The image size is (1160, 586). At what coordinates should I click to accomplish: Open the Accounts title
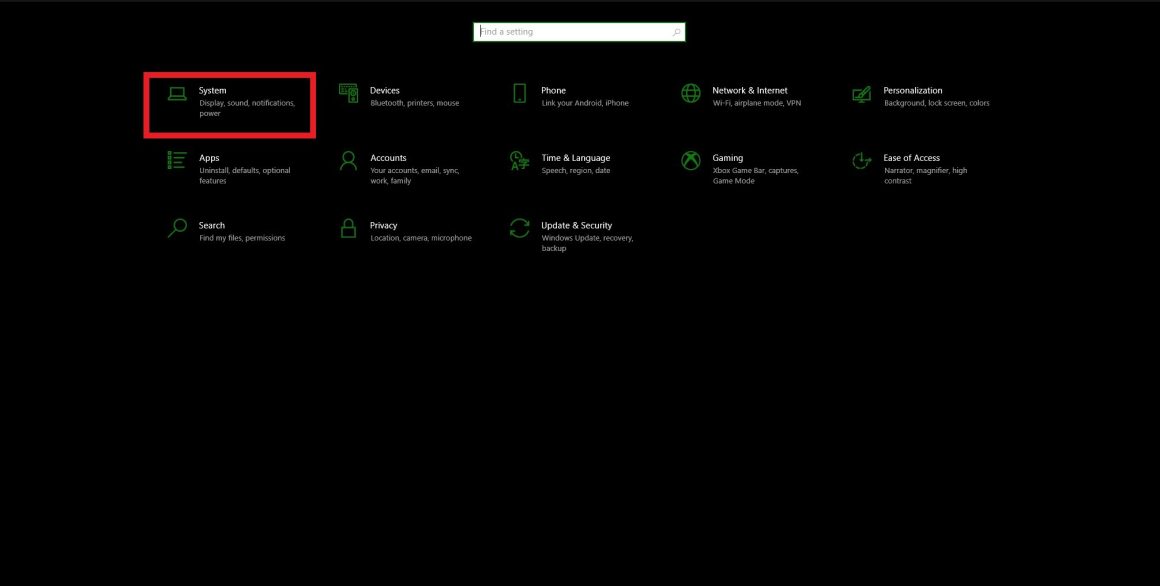click(388, 158)
